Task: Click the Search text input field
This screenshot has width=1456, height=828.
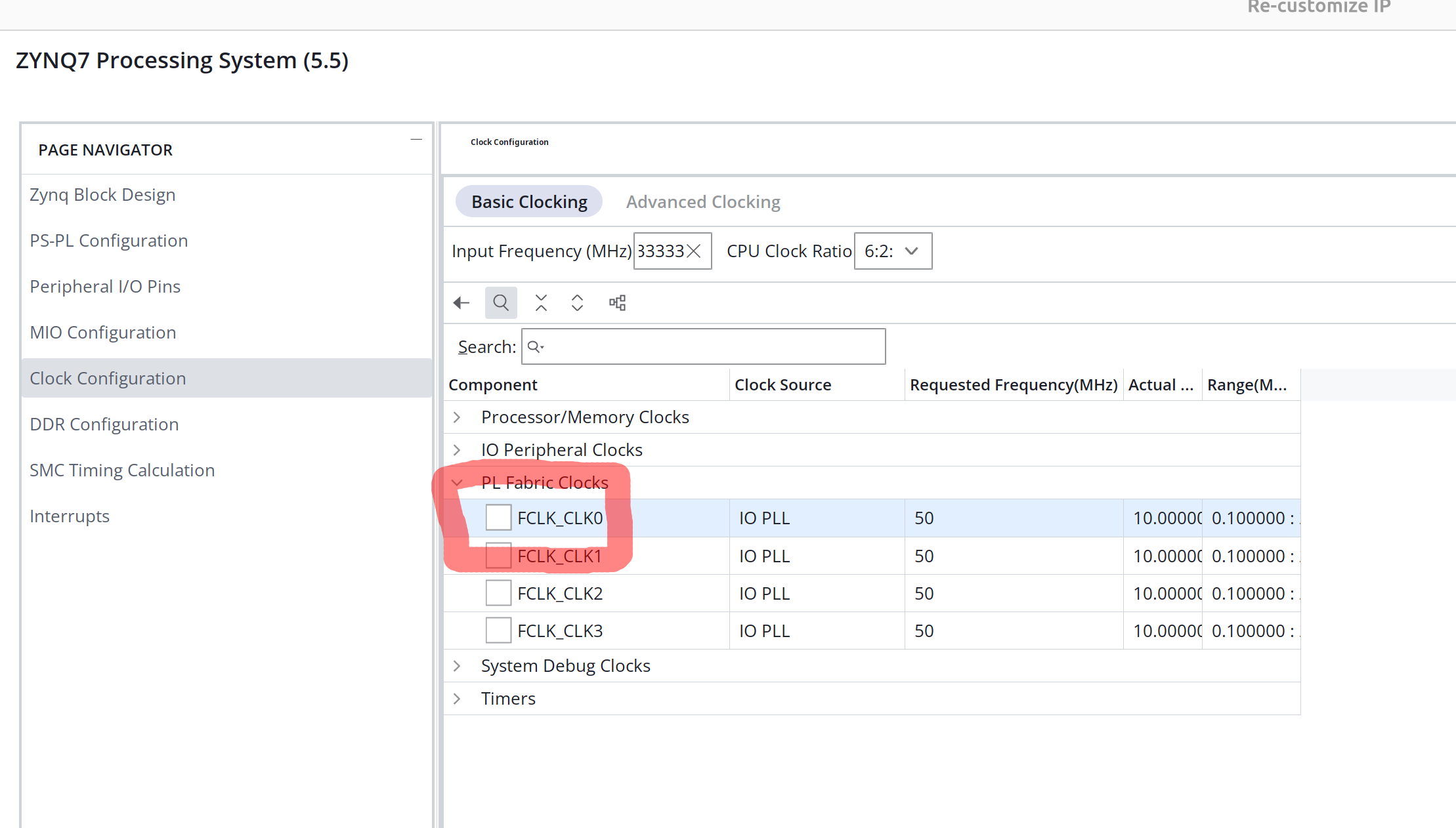Action: click(703, 346)
